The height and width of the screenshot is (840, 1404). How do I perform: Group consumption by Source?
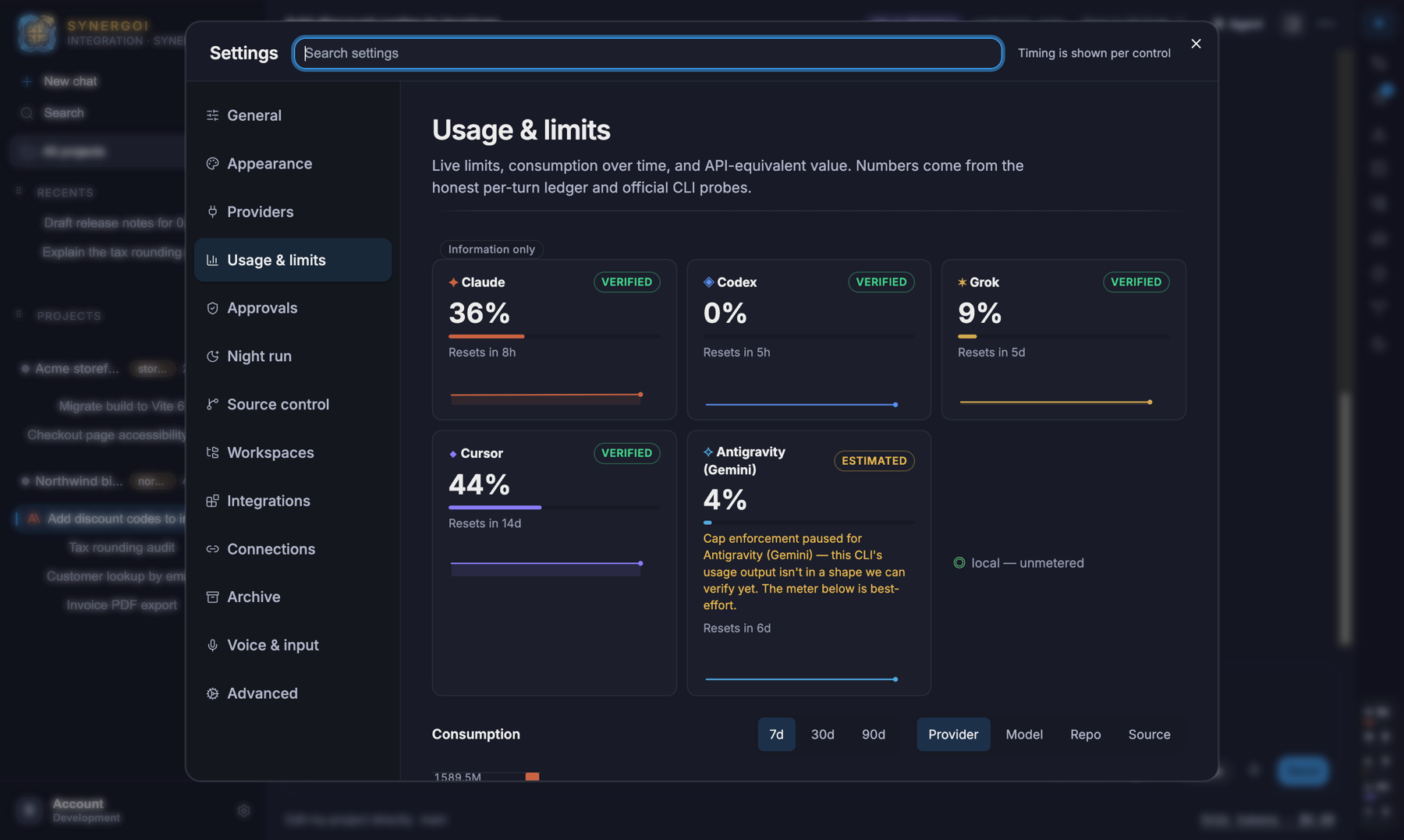1149,735
